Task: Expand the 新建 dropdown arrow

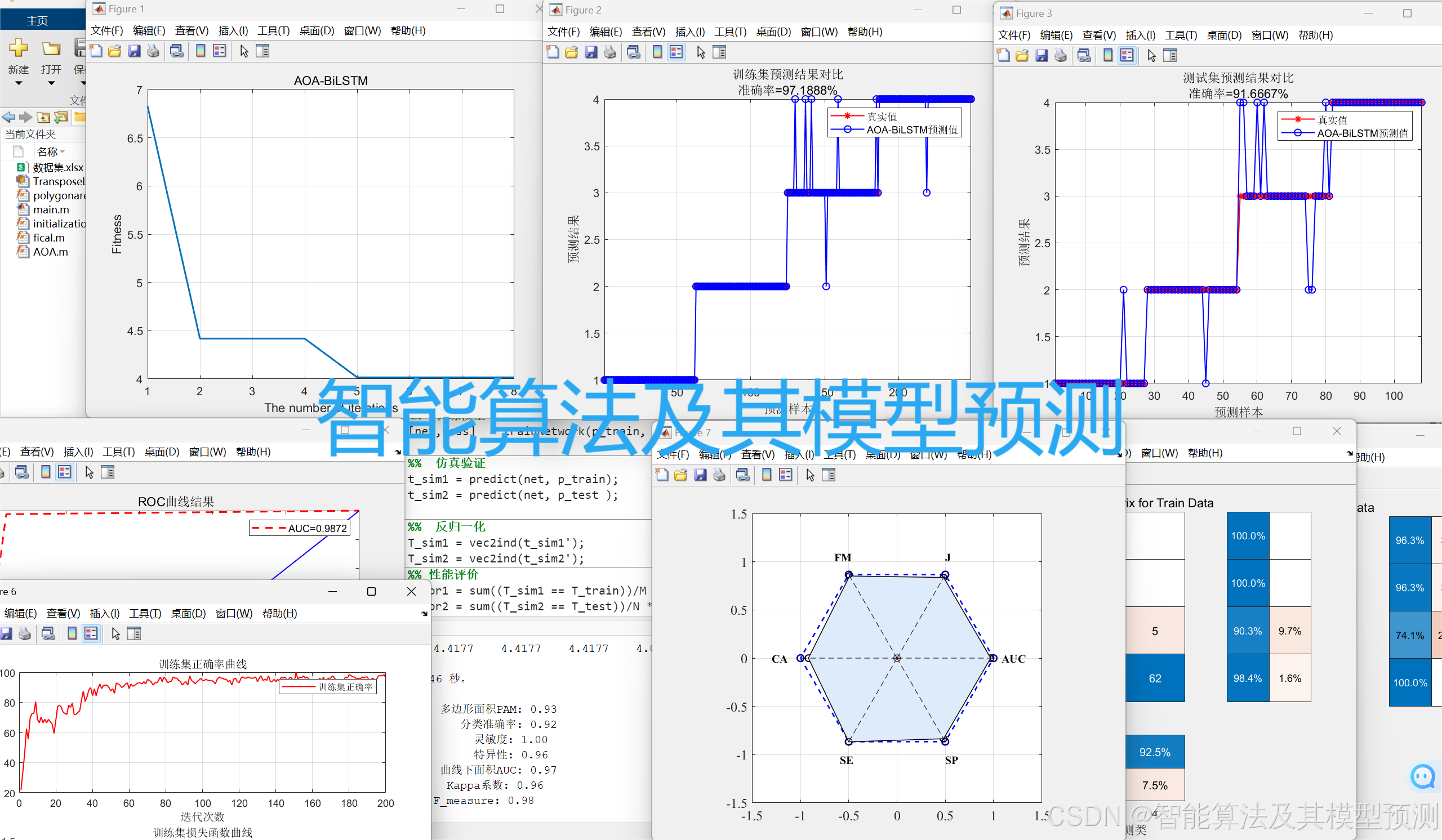Action: point(19,83)
